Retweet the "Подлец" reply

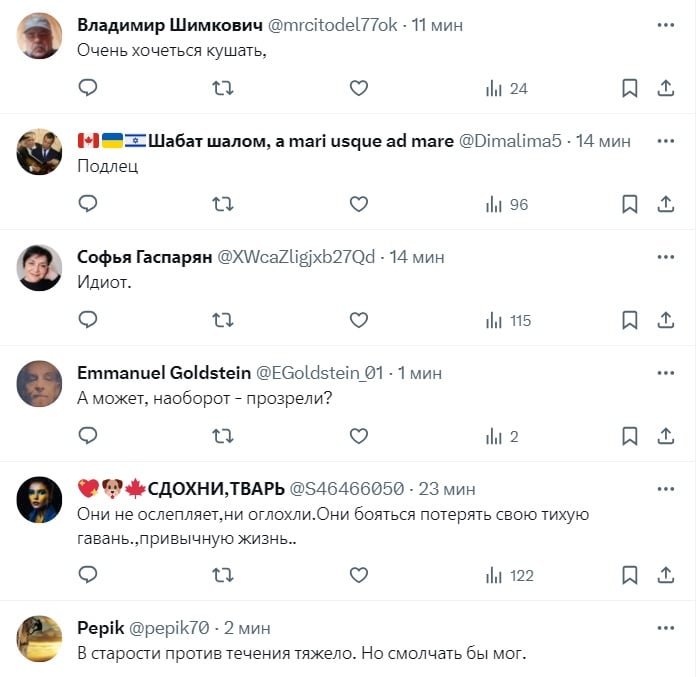tap(223, 204)
